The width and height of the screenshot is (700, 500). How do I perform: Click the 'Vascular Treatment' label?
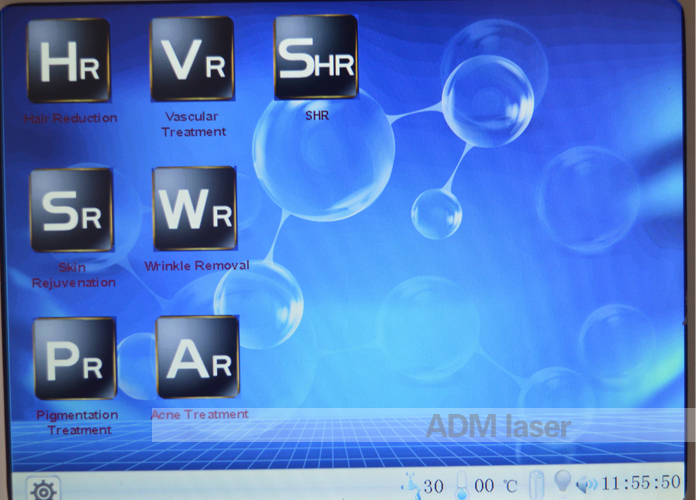[193, 124]
